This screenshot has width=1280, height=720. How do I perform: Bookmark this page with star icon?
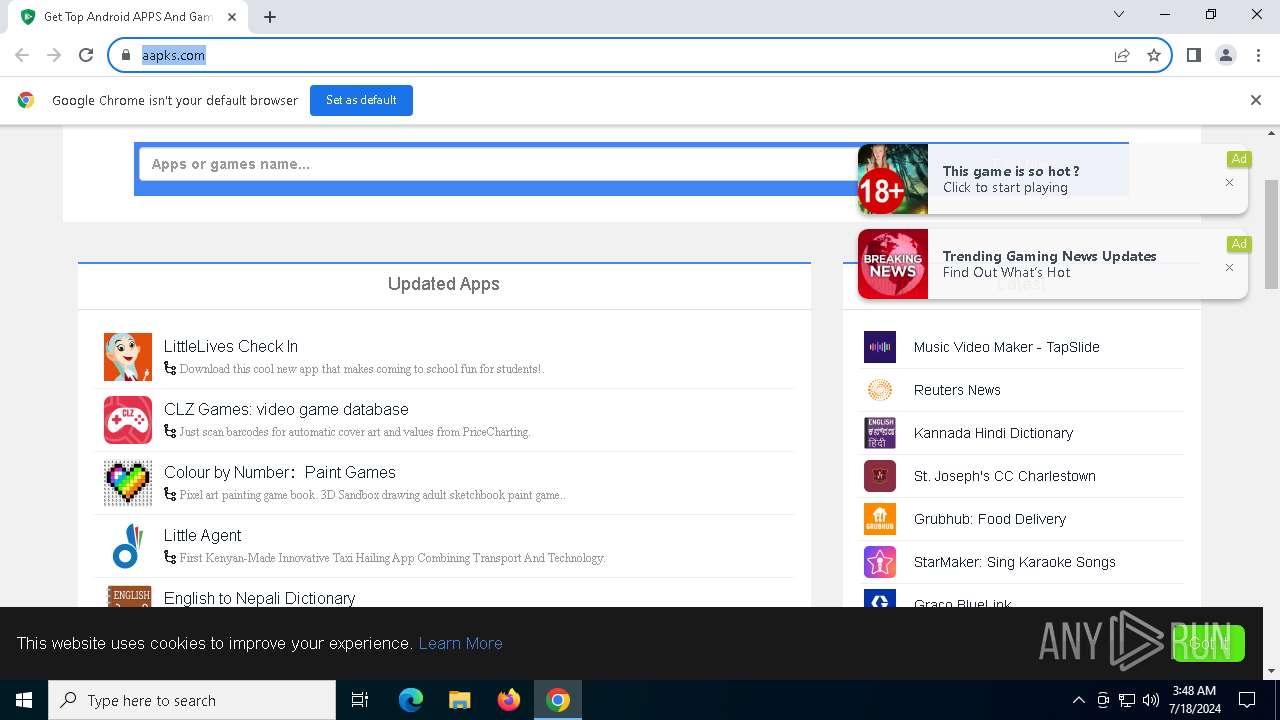pyautogui.click(x=1154, y=55)
